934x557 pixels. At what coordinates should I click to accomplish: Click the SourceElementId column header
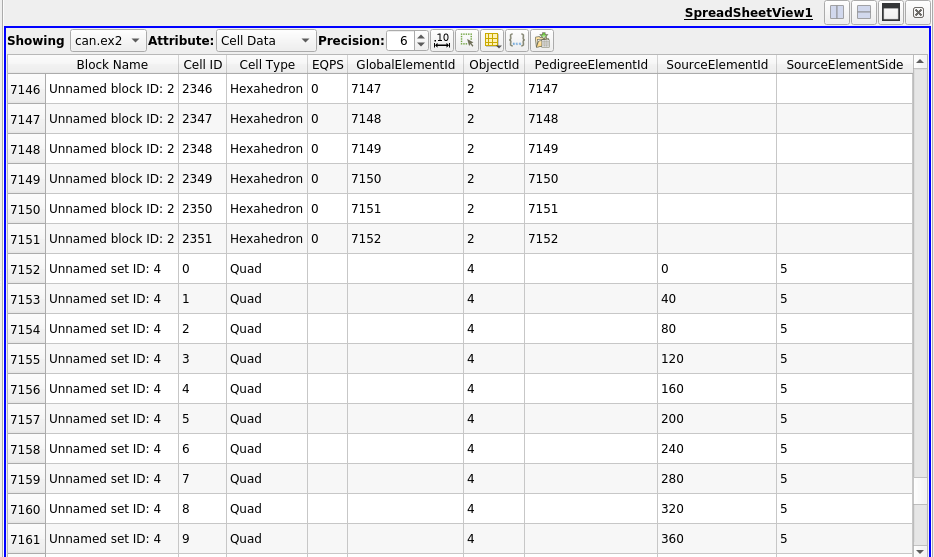pos(716,65)
